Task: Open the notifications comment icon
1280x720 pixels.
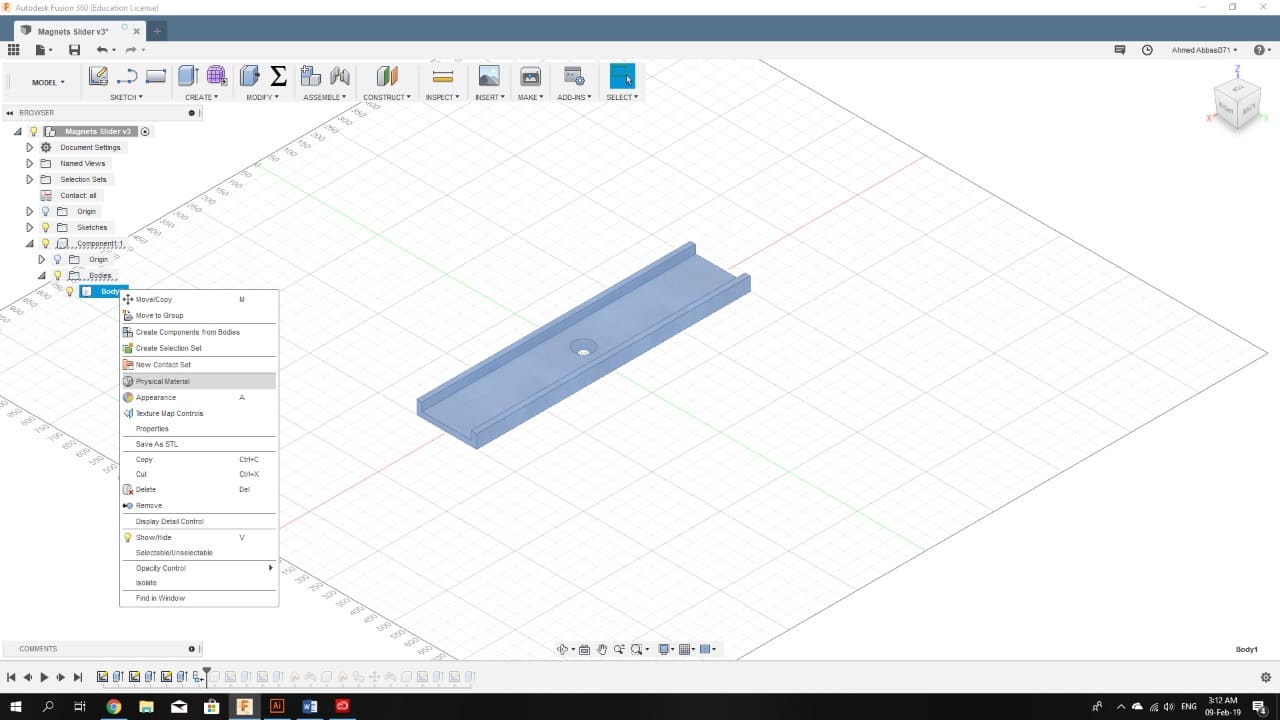Action: [x=1120, y=50]
